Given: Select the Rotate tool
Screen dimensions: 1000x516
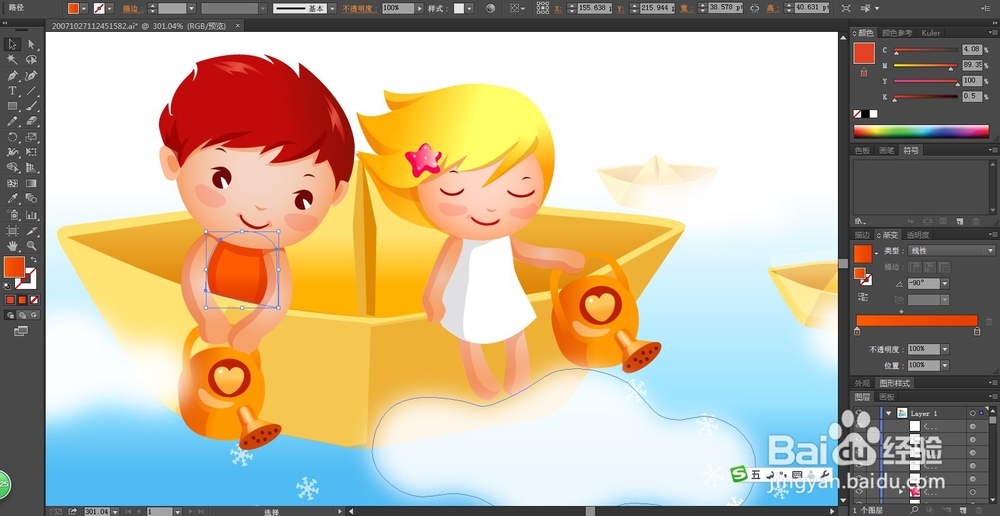Looking at the screenshot, I should click(x=12, y=137).
